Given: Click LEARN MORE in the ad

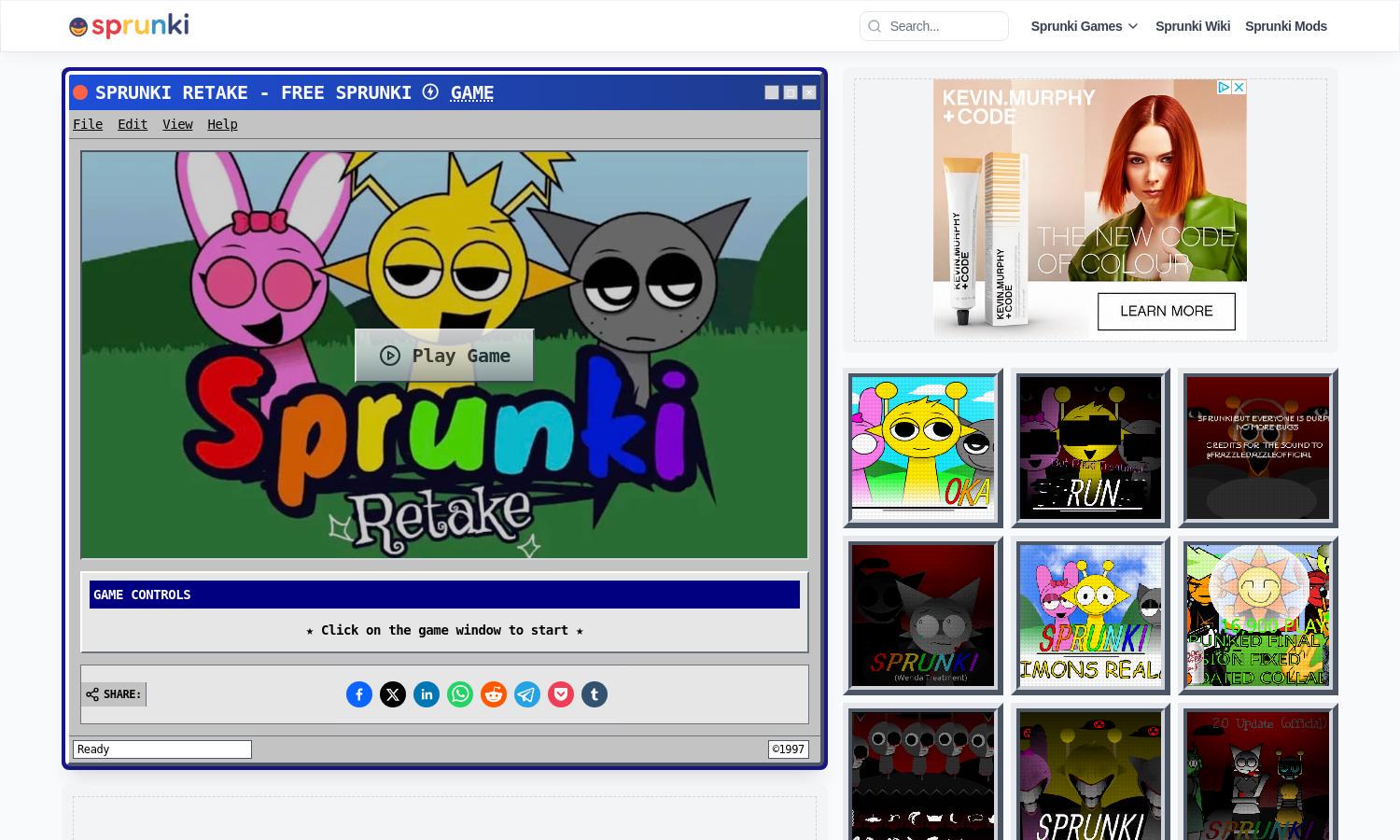Looking at the screenshot, I should click(x=1166, y=312).
